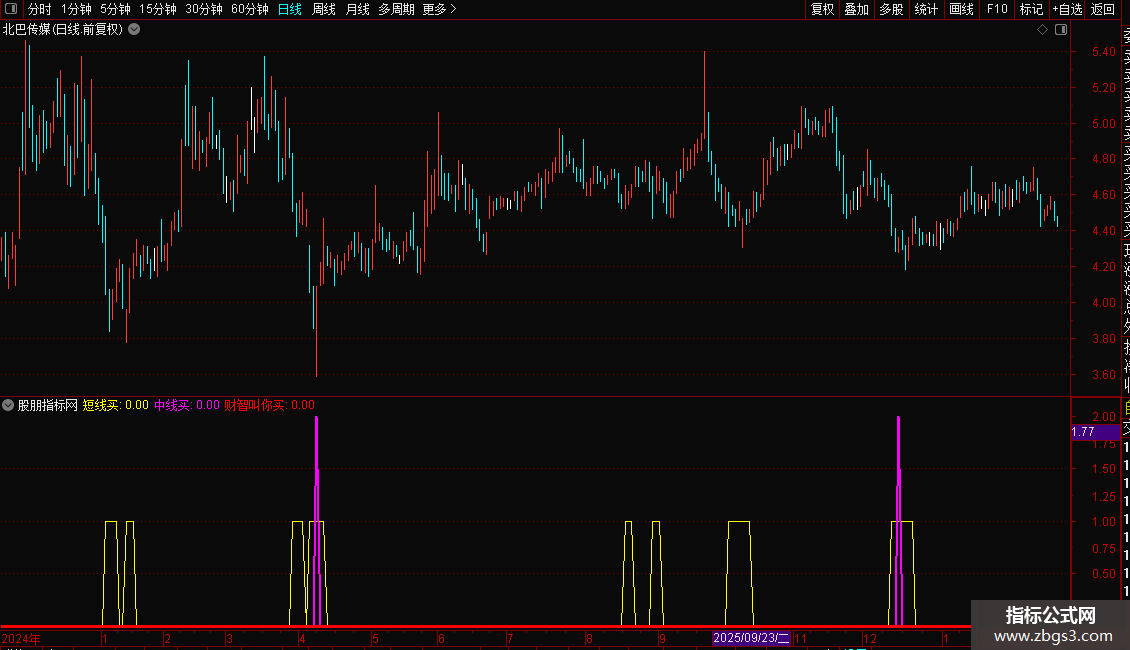The image size is (1130, 650).
Task: Open dropdown next to 北巴传媒 title
Action: tap(134, 30)
